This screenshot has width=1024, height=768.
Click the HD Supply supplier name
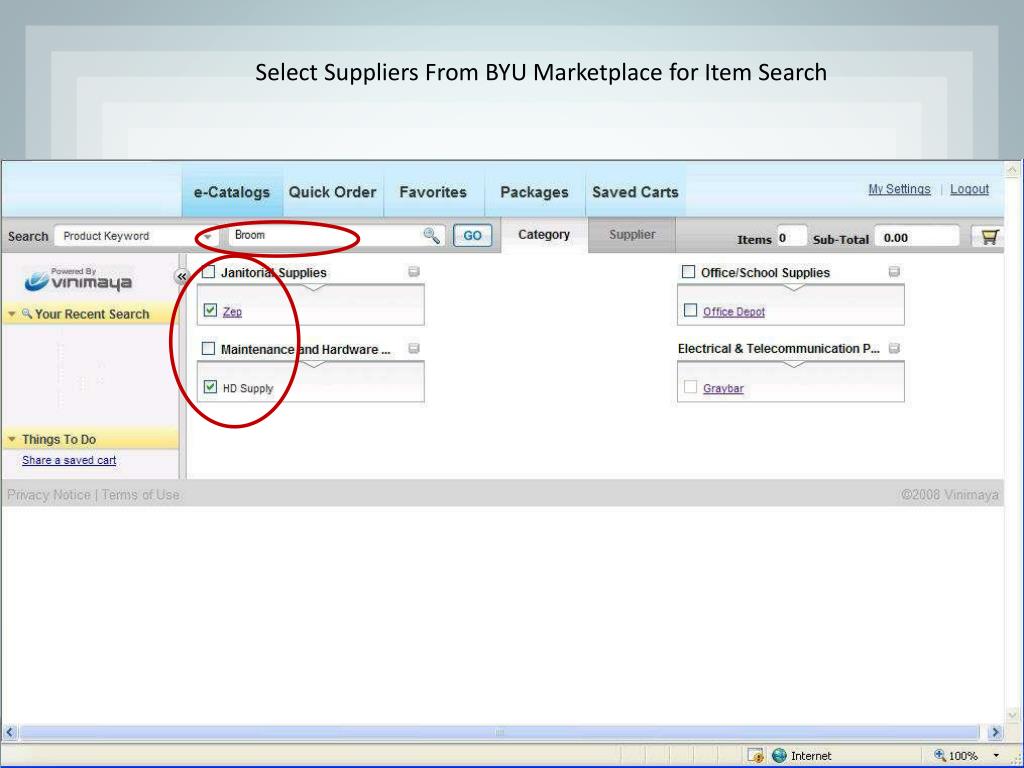pos(248,388)
